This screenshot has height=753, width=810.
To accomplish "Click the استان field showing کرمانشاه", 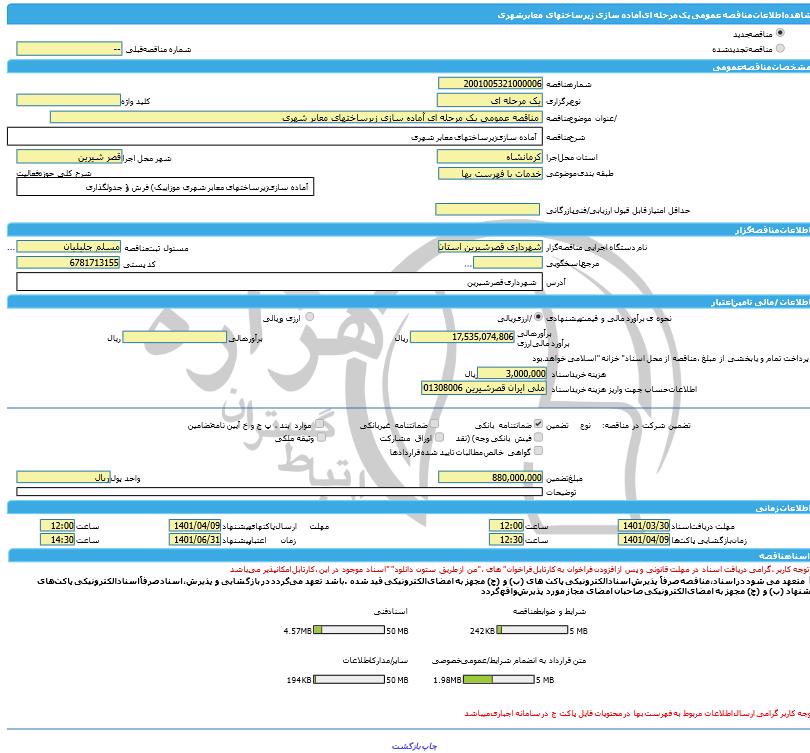I will click(490, 157).
